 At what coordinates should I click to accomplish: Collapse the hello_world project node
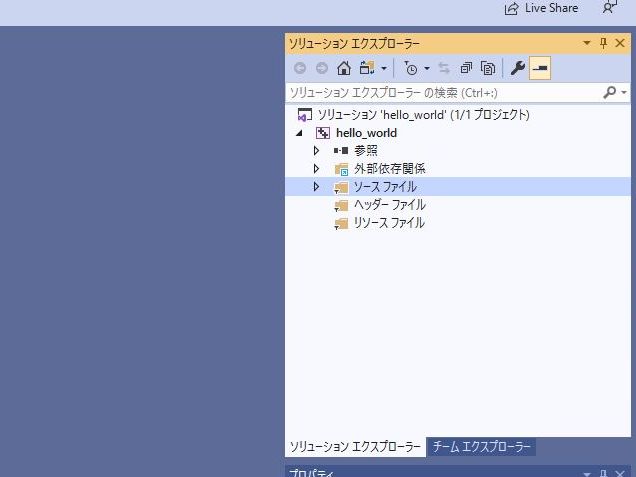pyautogui.click(x=299, y=133)
